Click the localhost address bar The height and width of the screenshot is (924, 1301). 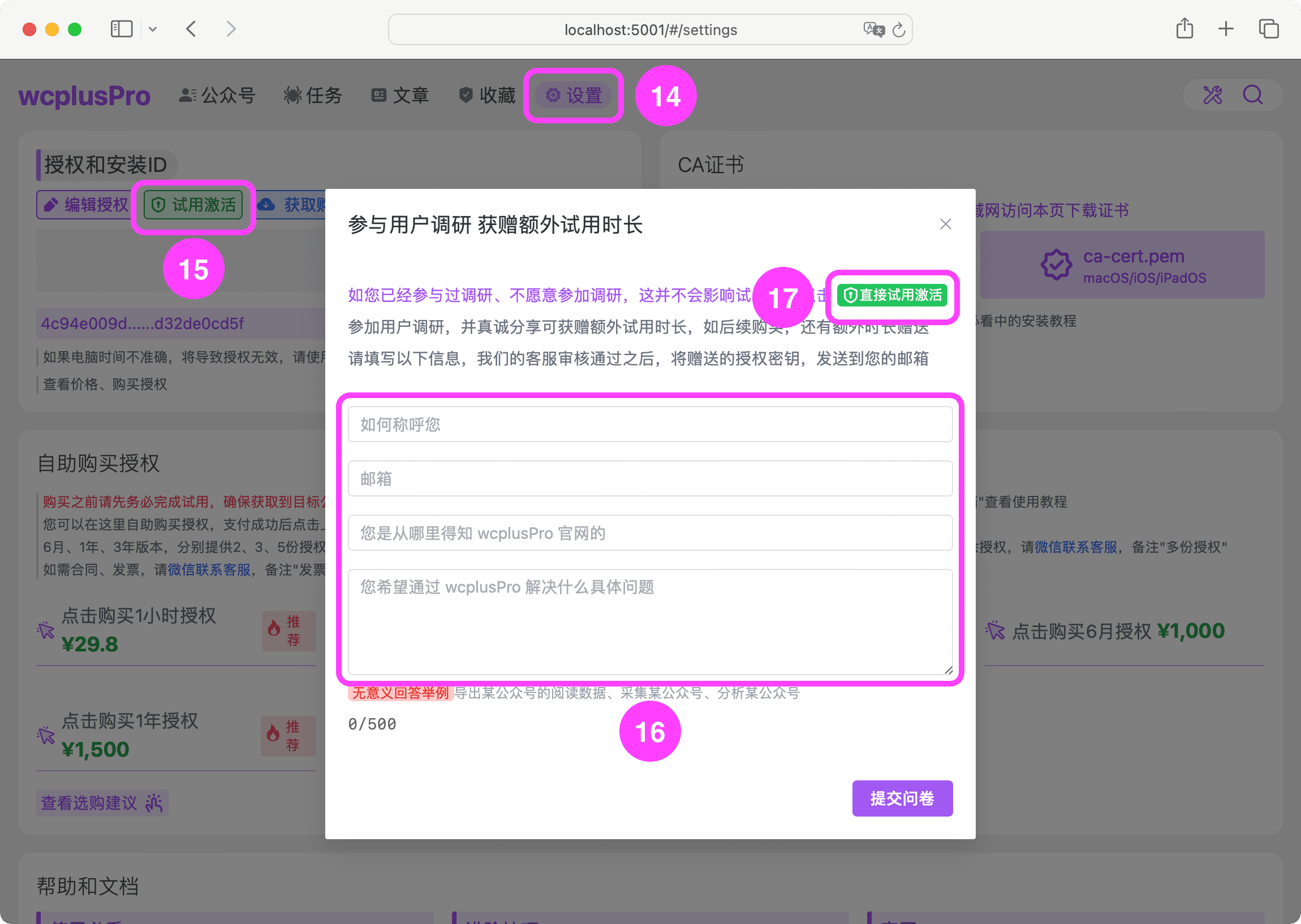tap(650, 29)
